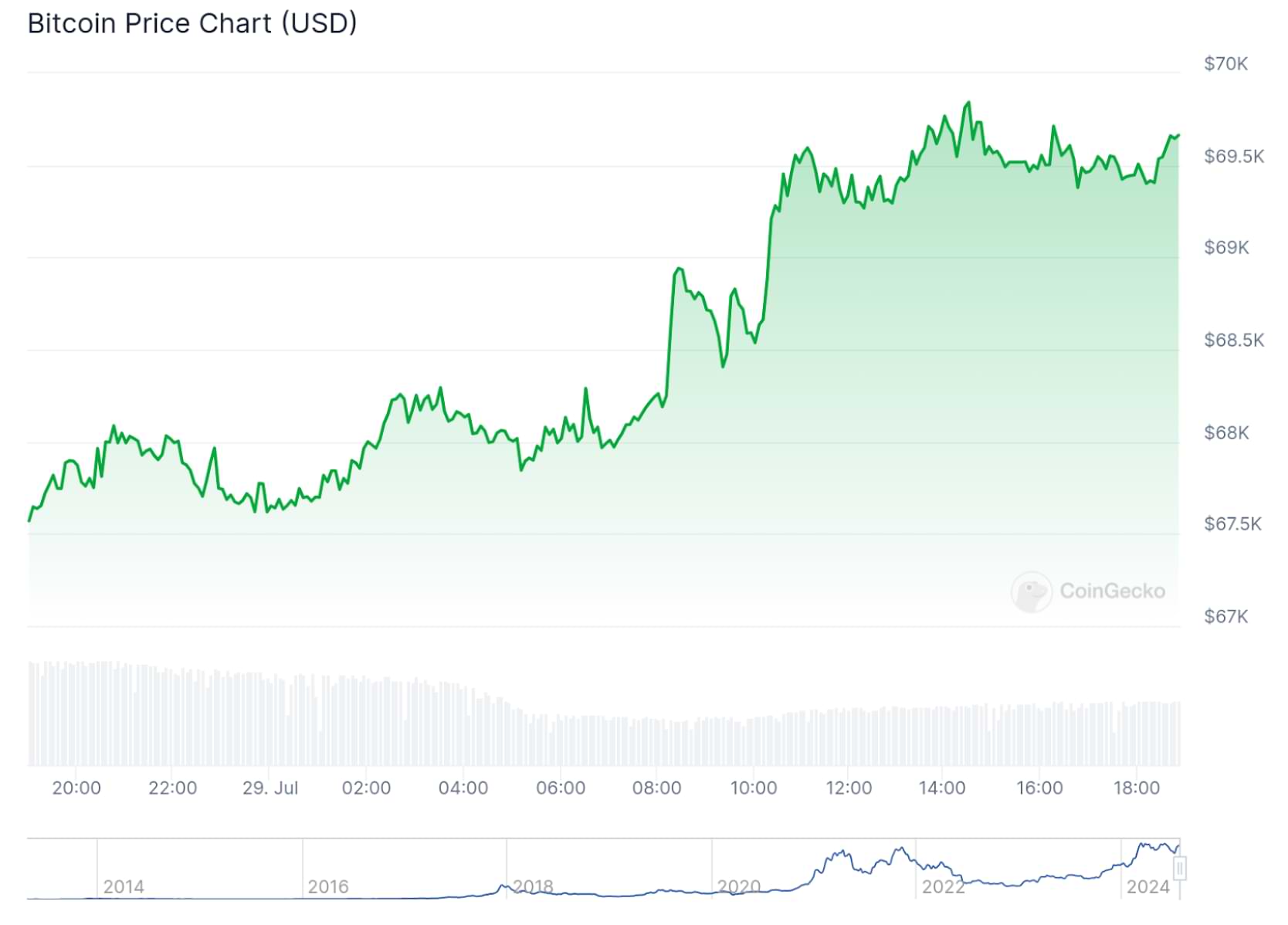Click the $70K price axis label
The image size is (1288, 925).
1225,64
